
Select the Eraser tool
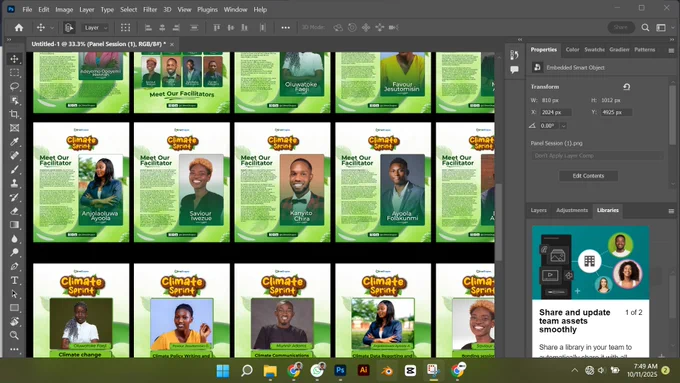(x=14, y=211)
